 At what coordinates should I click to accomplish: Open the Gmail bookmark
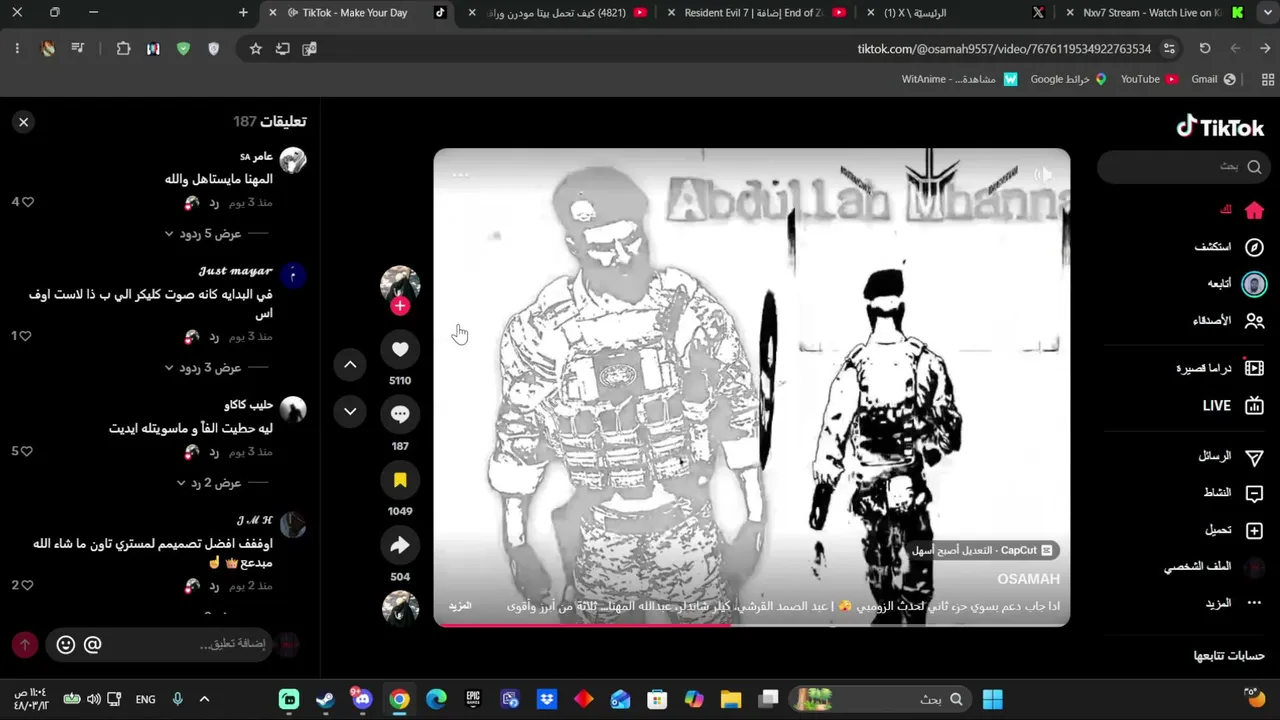(x=1213, y=79)
